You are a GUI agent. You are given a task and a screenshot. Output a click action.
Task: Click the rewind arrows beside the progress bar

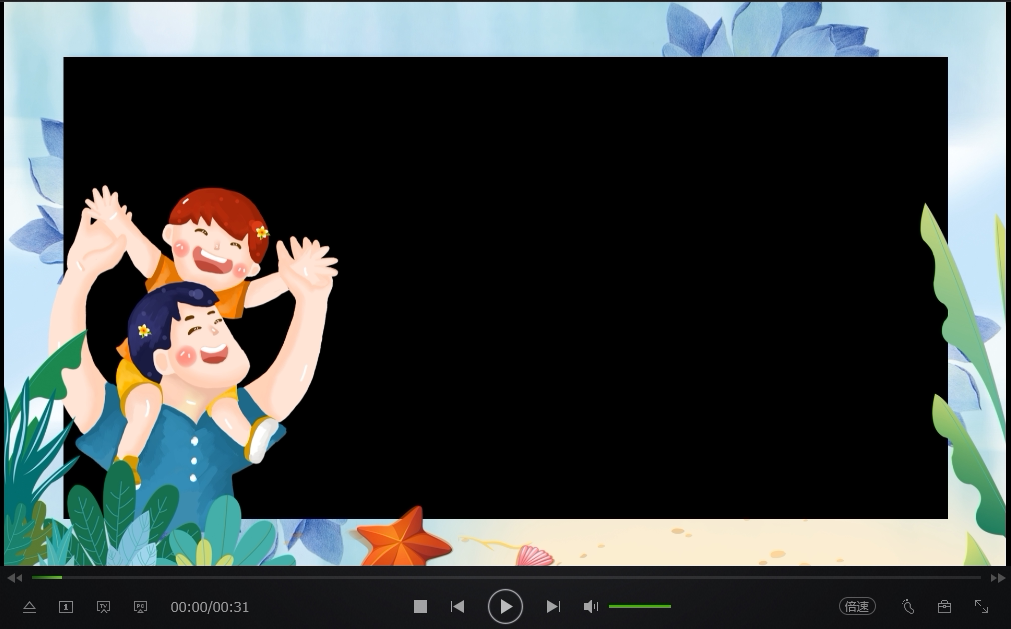click(x=14, y=578)
